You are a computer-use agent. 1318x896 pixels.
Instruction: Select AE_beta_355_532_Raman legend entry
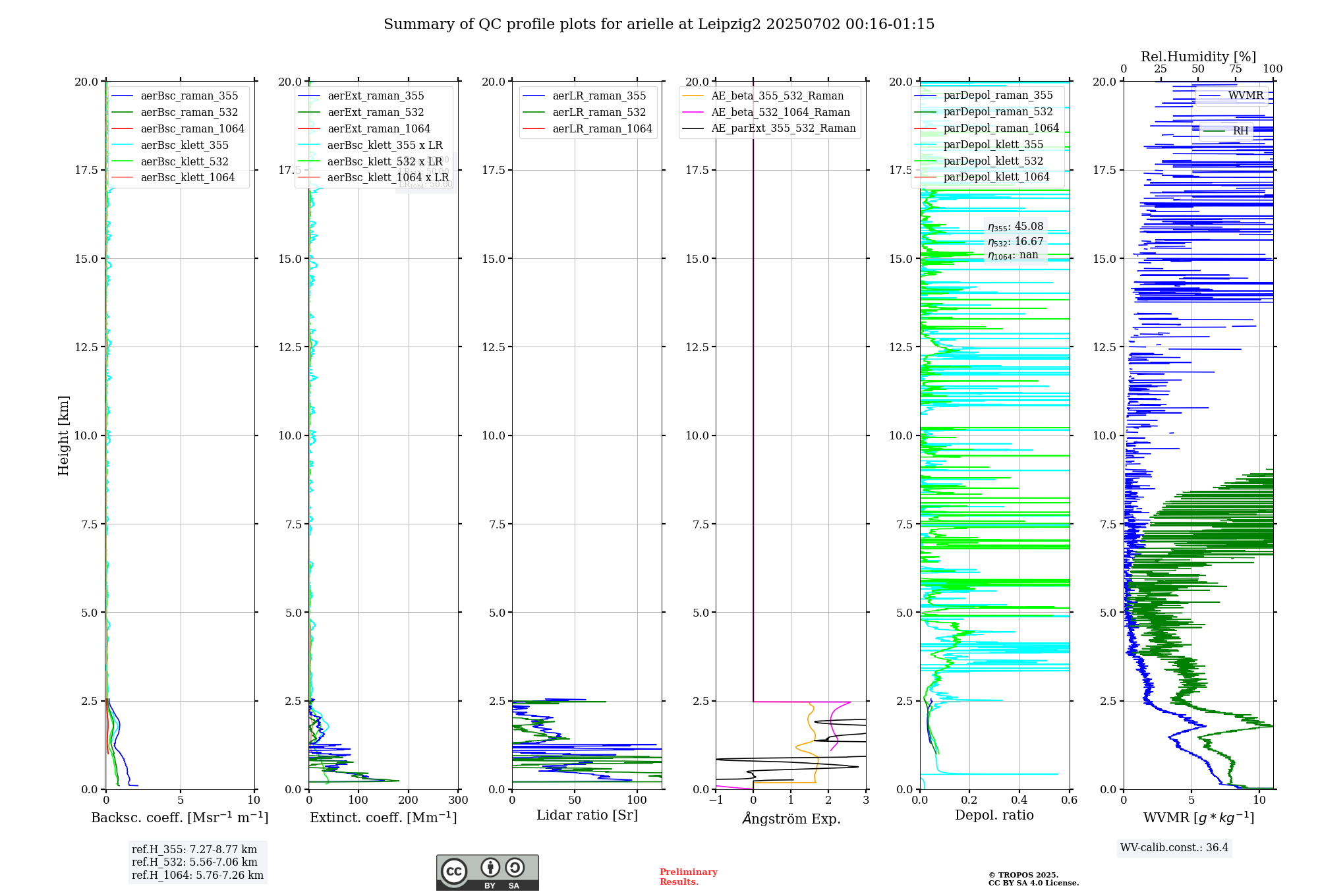(764, 96)
